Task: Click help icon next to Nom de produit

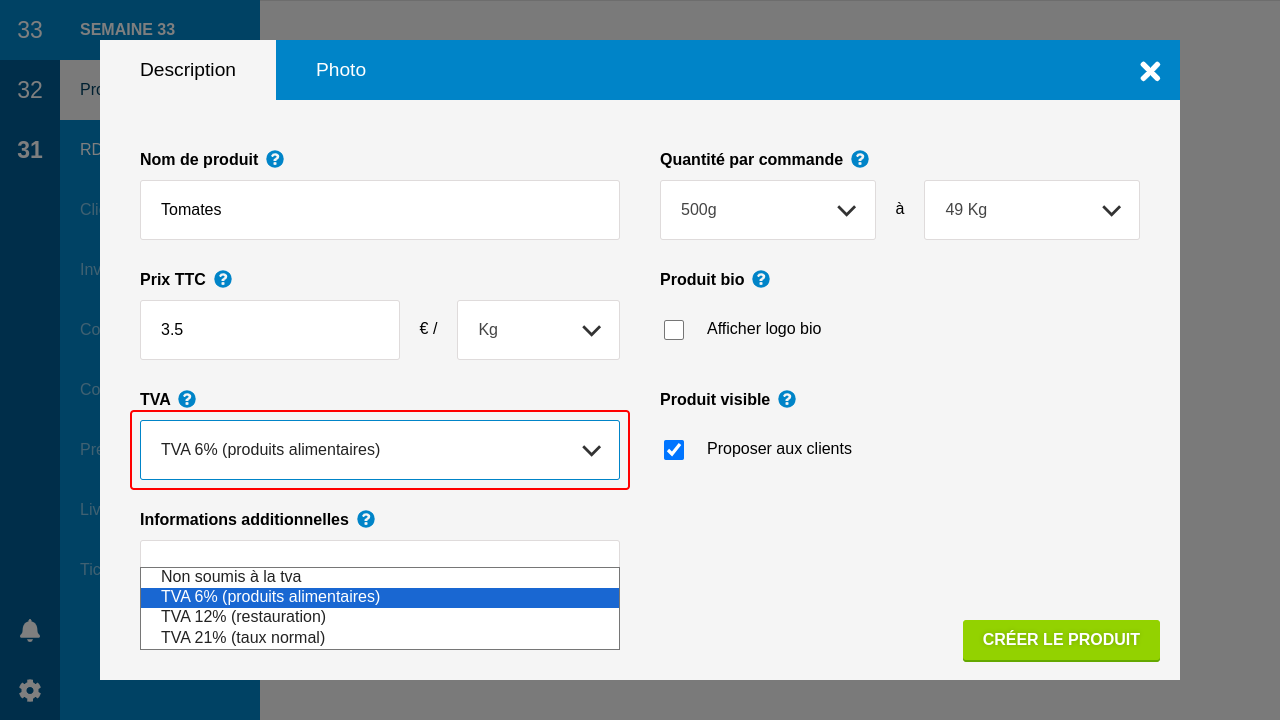Action: pos(275,159)
